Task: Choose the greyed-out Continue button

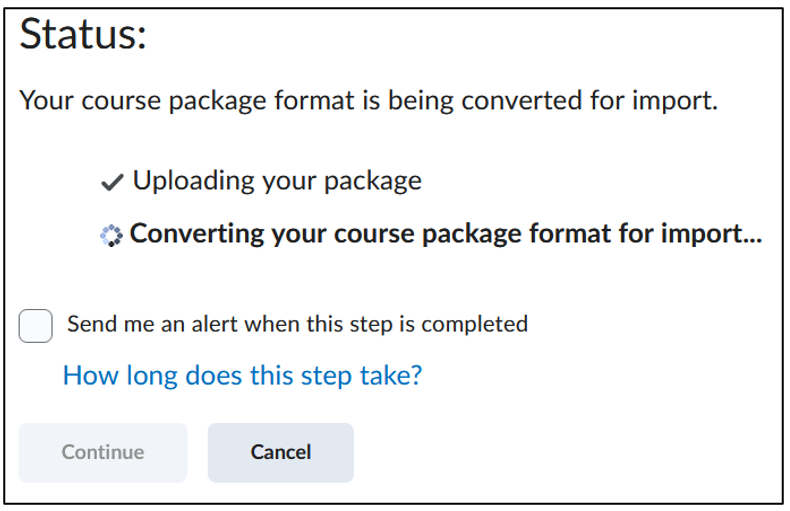Action: tap(103, 453)
